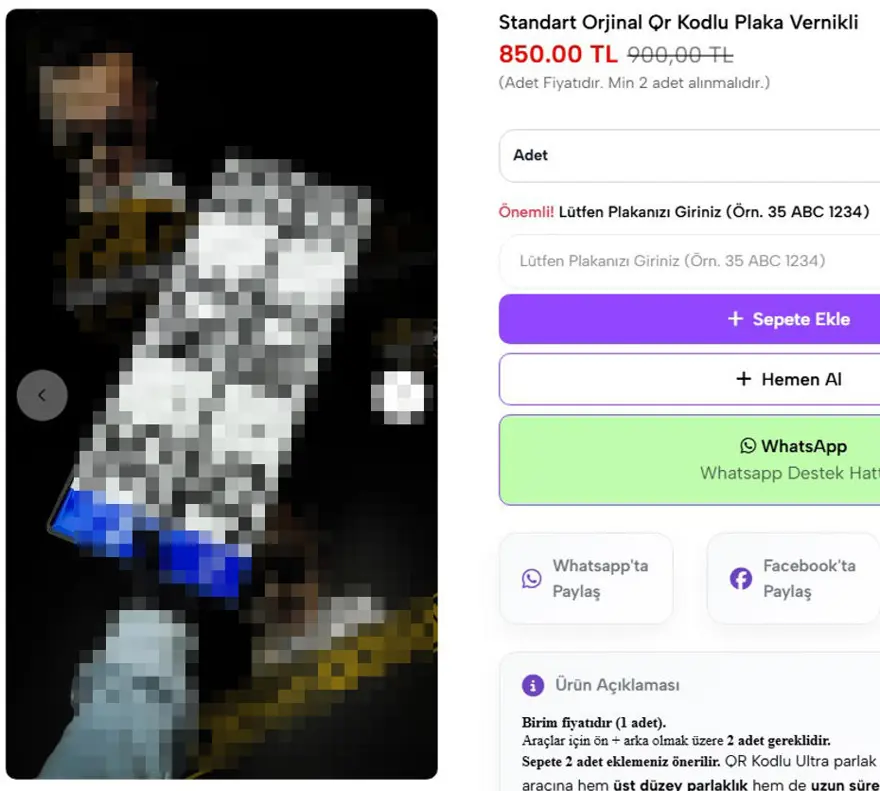Click the Önemli! plate entry label
This screenshot has height=791, width=880.
click(x=684, y=212)
